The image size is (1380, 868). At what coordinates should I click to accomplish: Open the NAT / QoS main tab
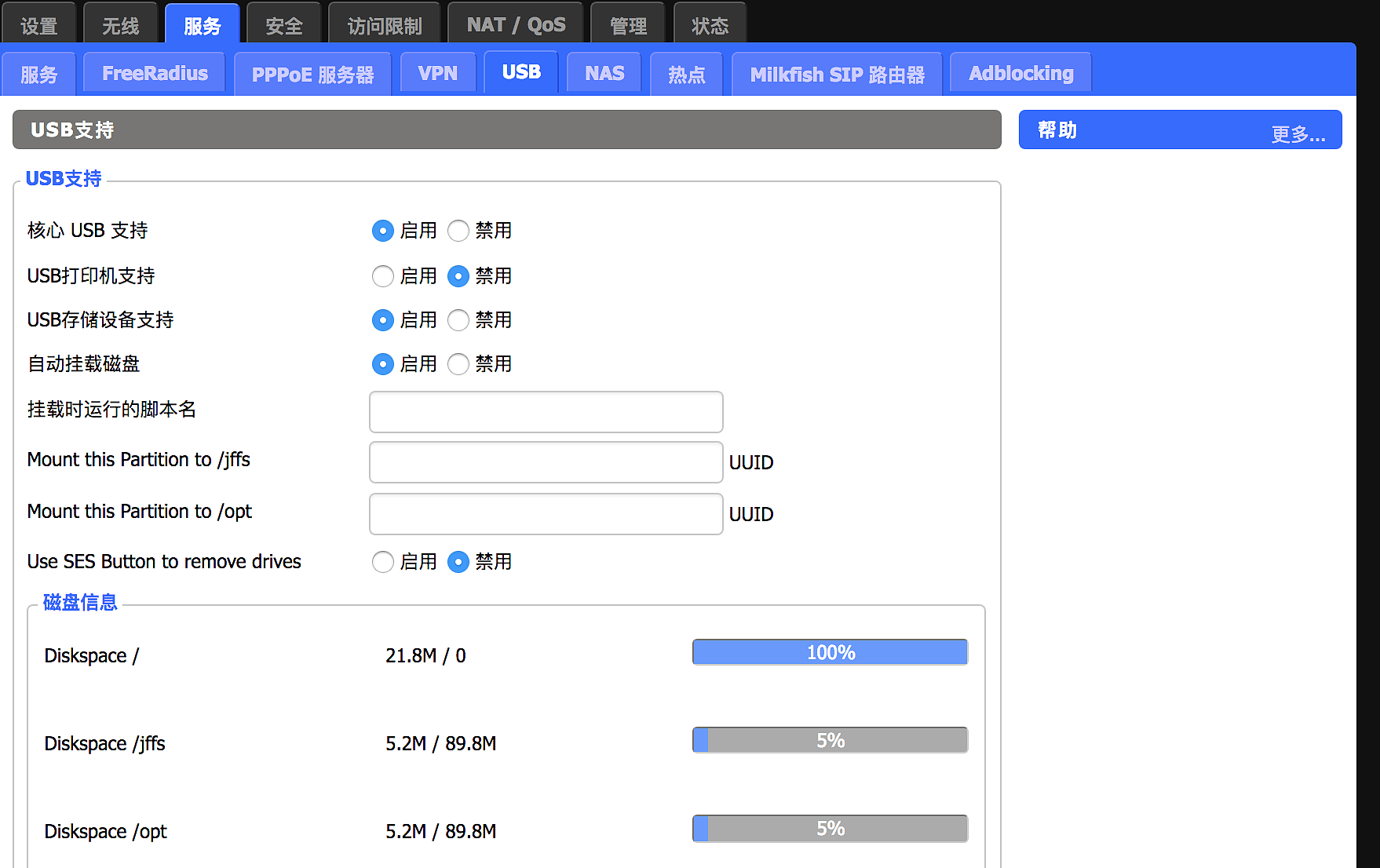click(x=516, y=25)
